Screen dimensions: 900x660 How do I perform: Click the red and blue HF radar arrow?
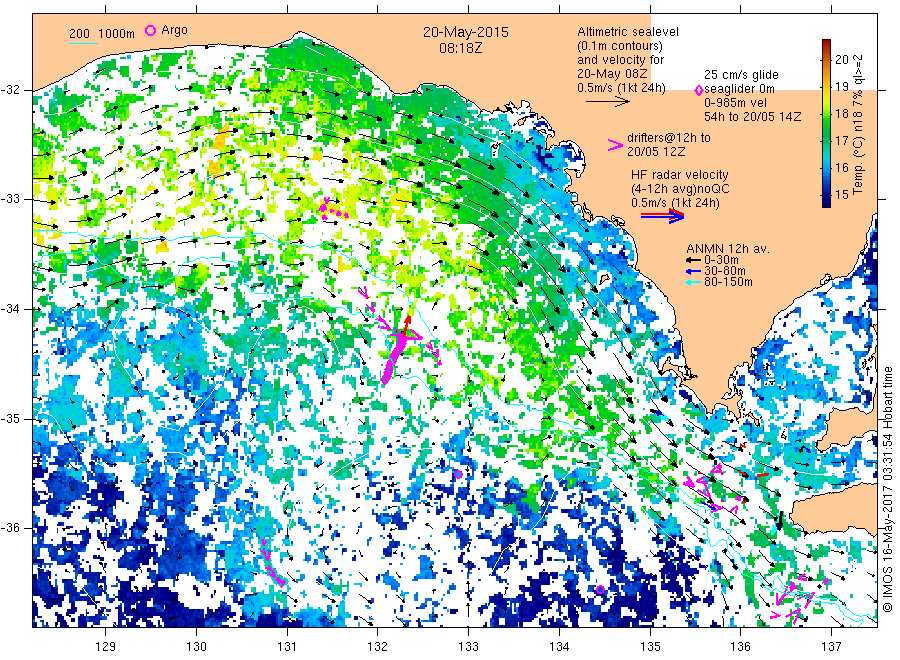coord(662,216)
